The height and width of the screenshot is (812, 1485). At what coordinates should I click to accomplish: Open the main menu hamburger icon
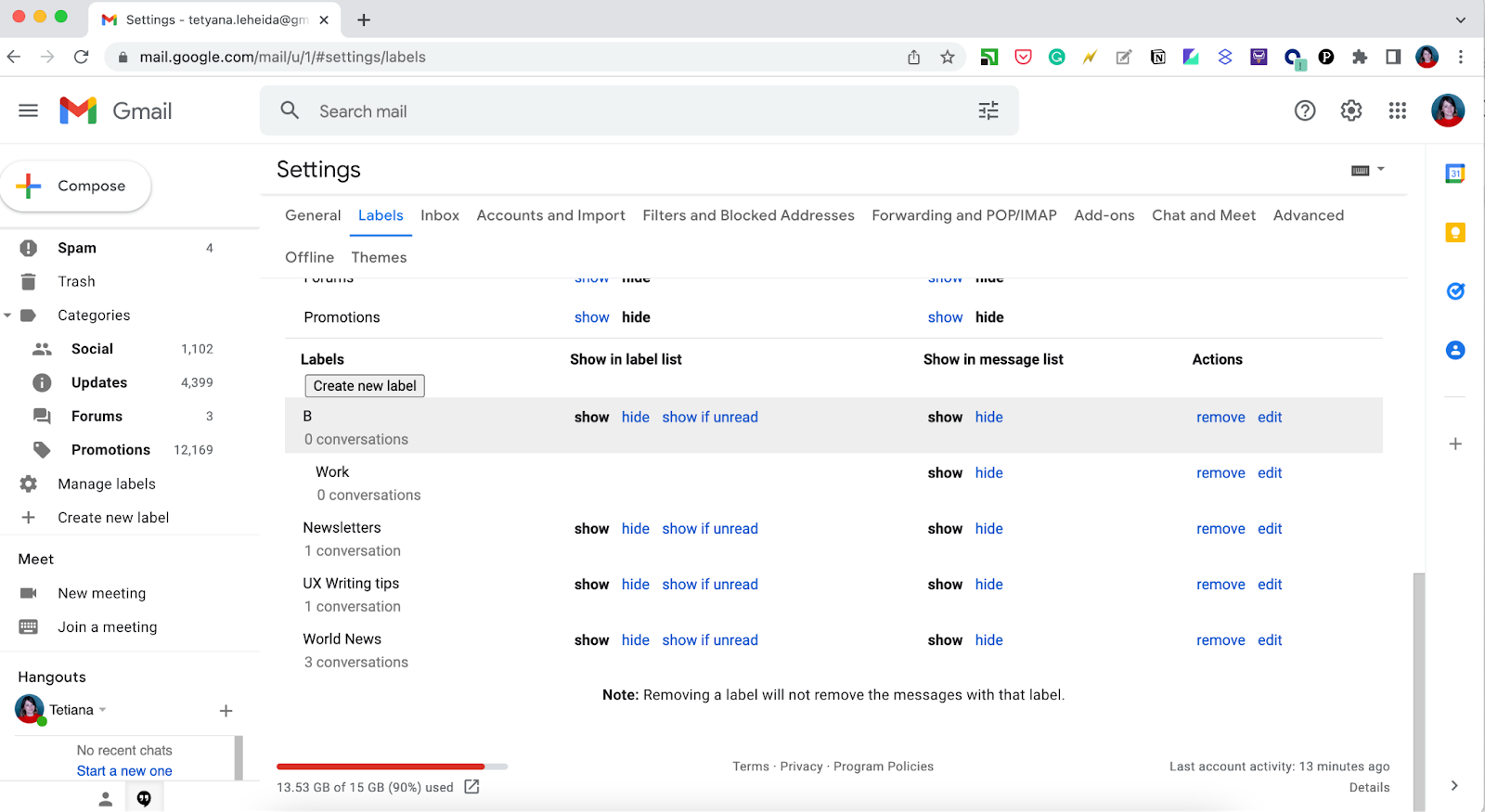click(29, 111)
